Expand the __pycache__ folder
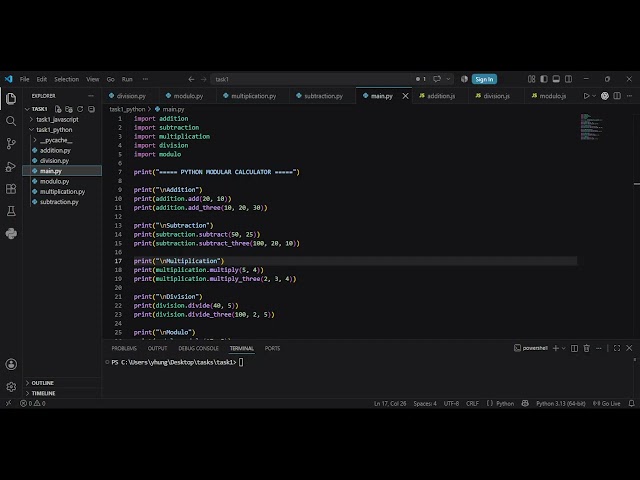 (x=56, y=140)
